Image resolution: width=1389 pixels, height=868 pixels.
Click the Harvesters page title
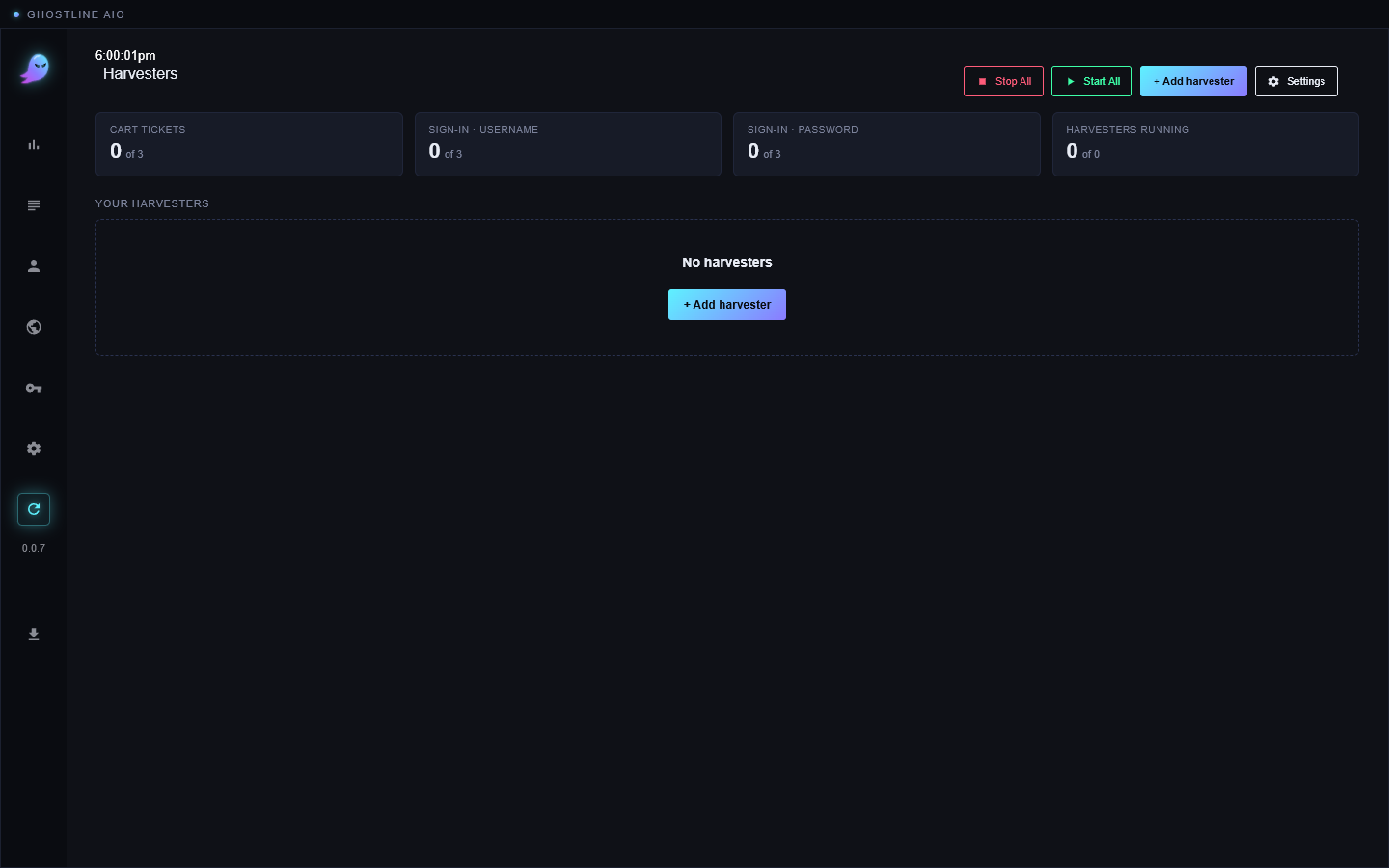[141, 74]
